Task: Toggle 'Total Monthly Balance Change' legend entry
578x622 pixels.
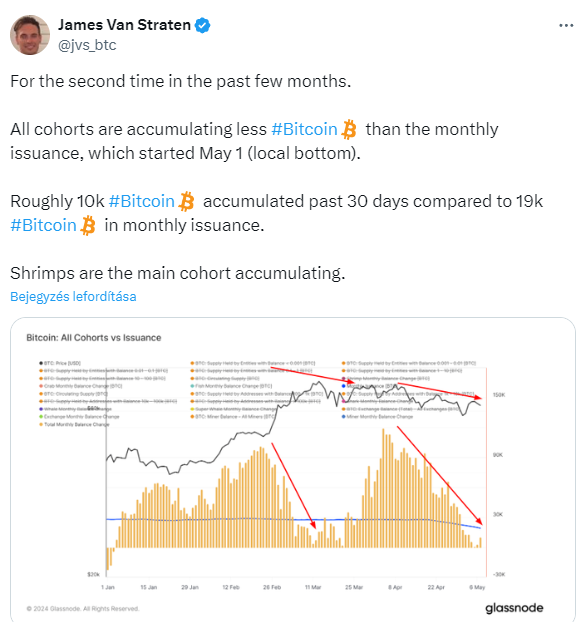Action: pos(74,424)
